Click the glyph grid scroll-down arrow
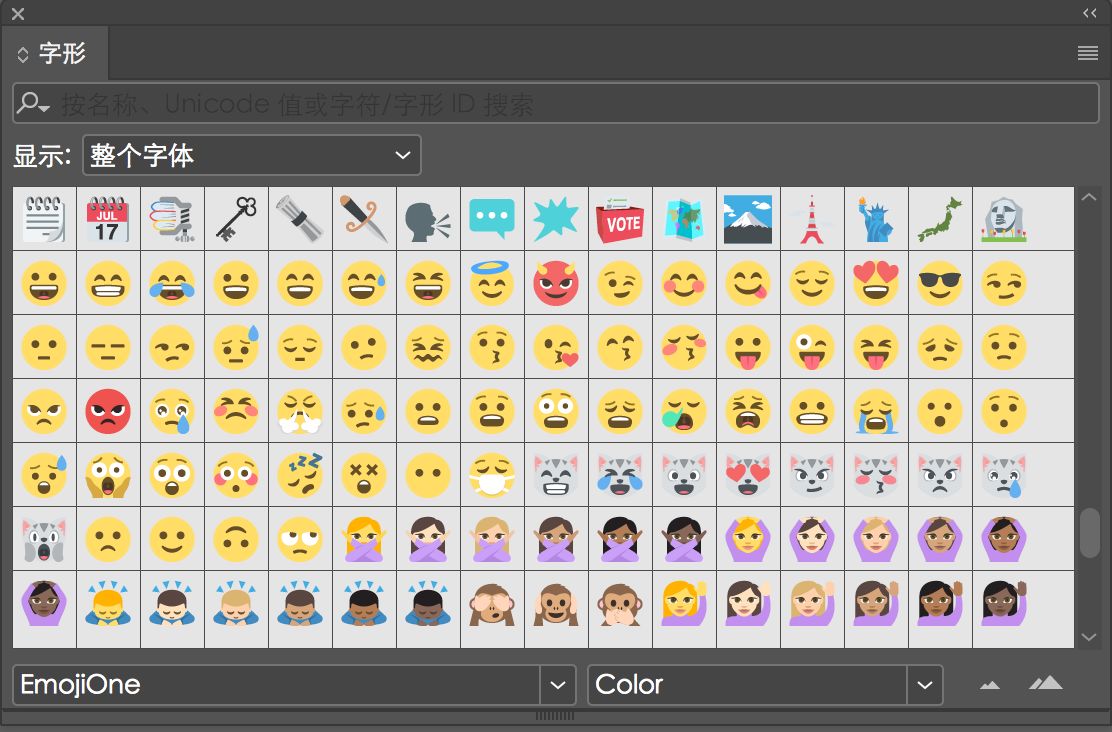 point(1089,637)
